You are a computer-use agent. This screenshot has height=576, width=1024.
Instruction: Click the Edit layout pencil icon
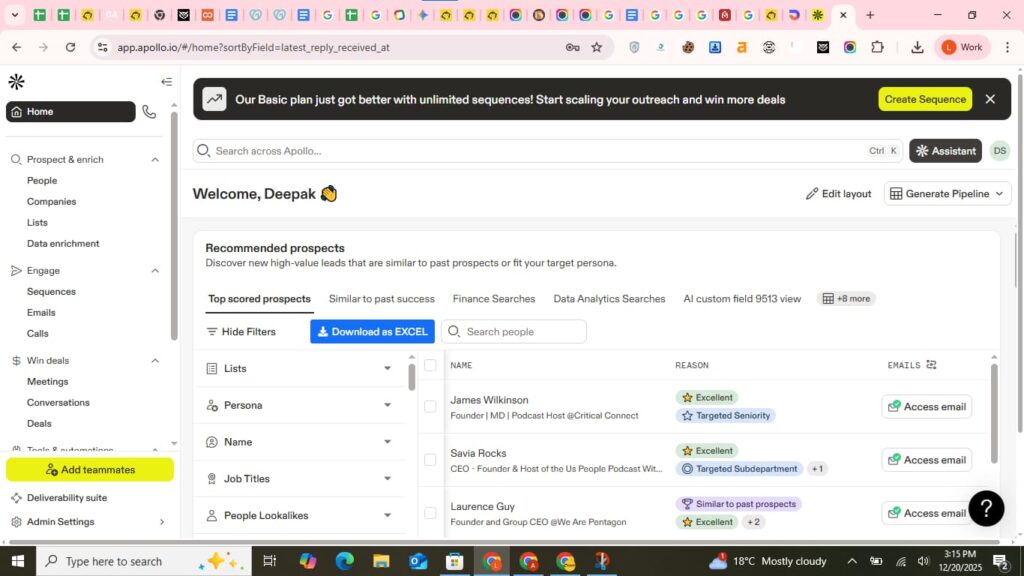(x=813, y=193)
